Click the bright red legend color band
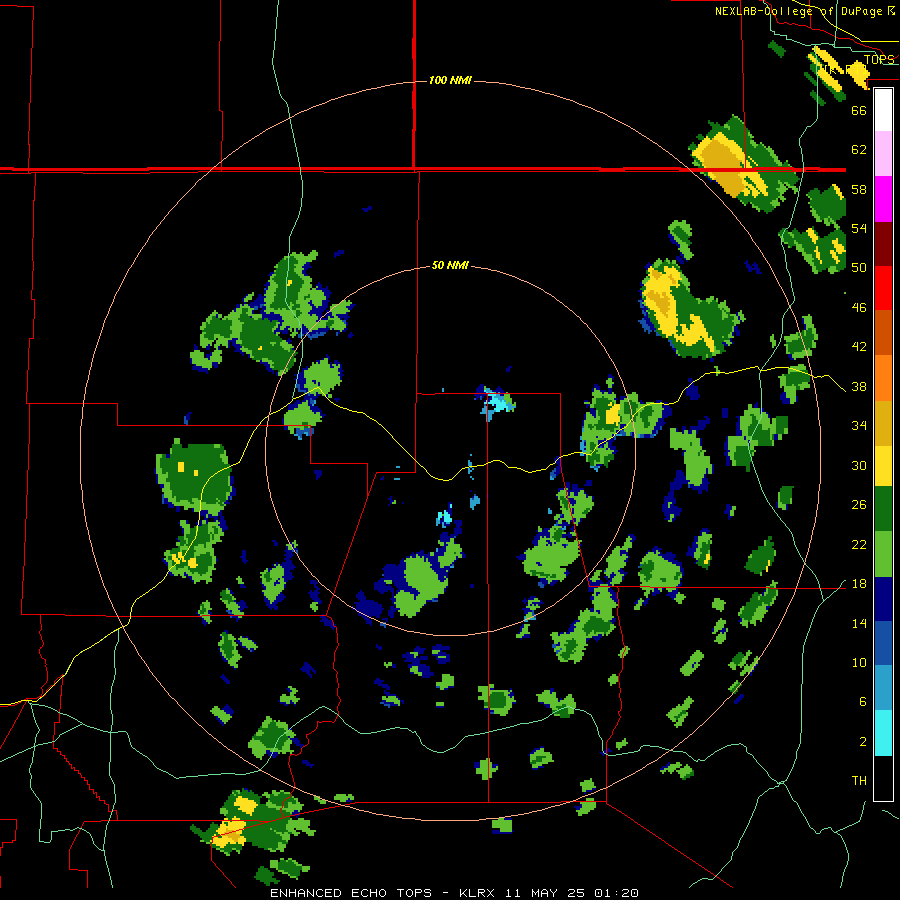 [x=883, y=288]
